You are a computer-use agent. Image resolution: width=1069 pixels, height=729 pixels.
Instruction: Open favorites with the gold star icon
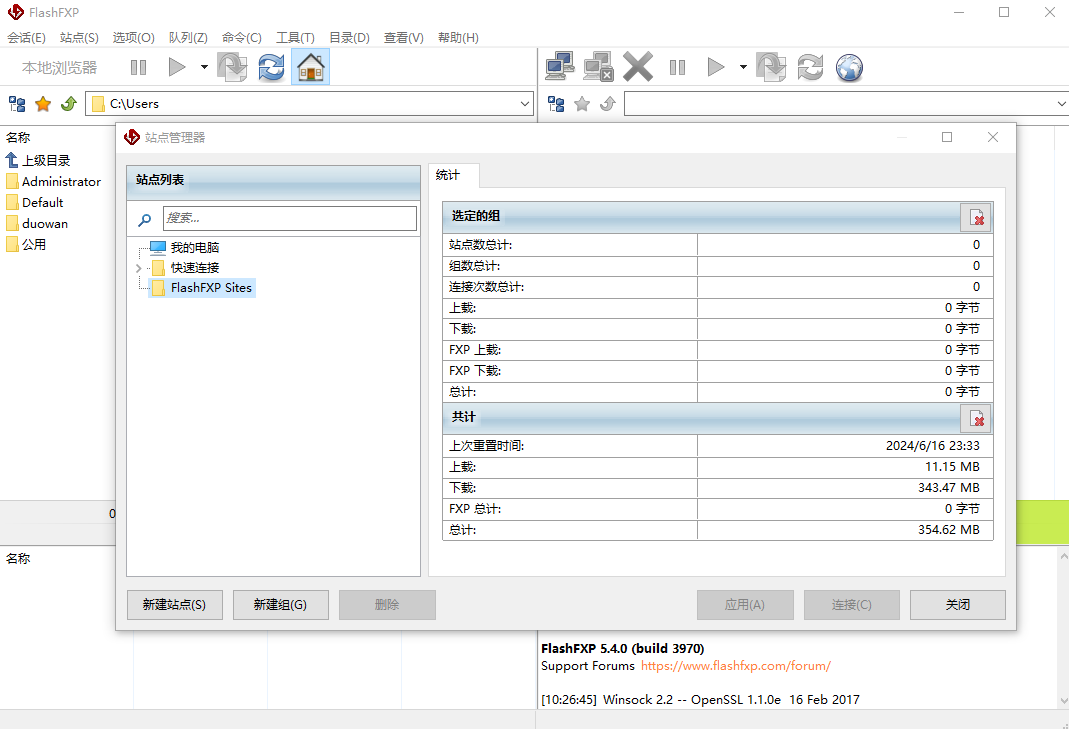pos(43,104)
